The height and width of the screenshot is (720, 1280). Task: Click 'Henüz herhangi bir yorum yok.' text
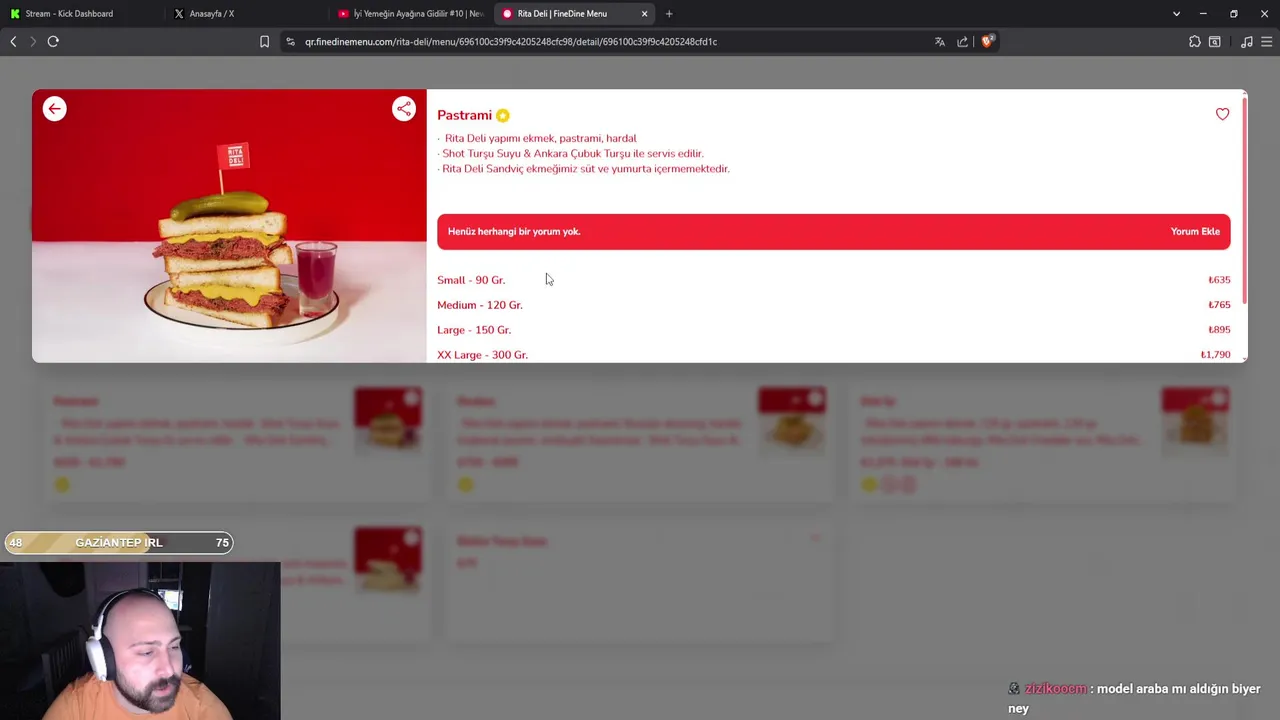pyautogui.click(x=514, y=232)
